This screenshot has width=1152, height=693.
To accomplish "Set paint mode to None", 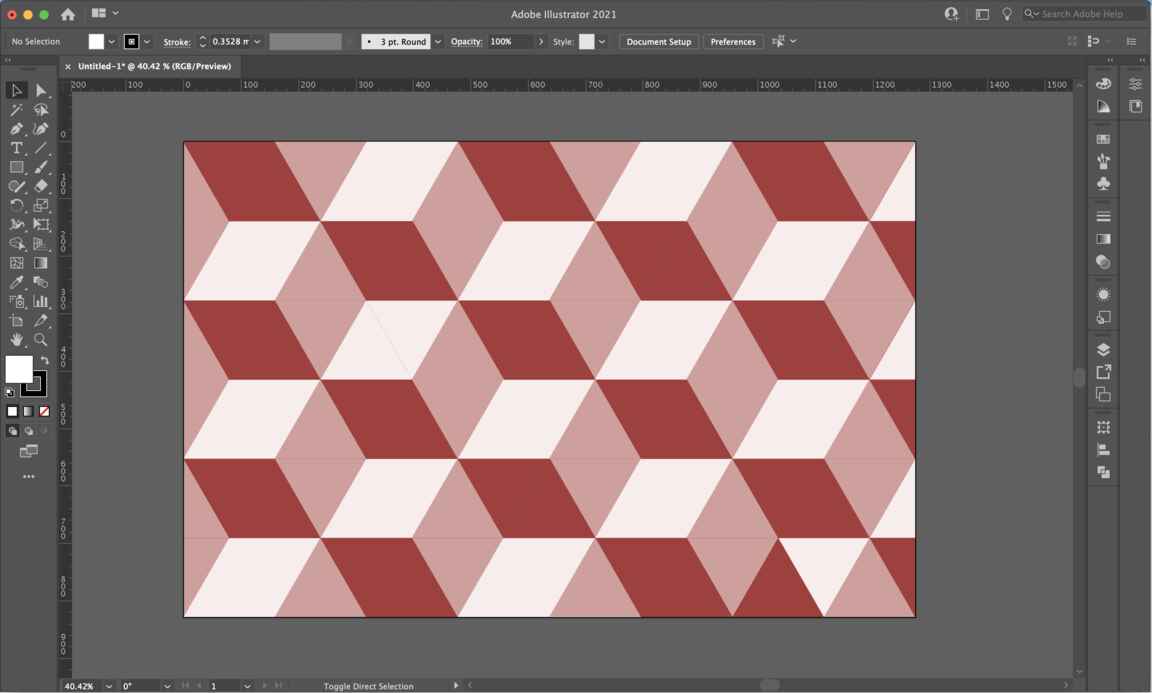I will tap(44, 412).
